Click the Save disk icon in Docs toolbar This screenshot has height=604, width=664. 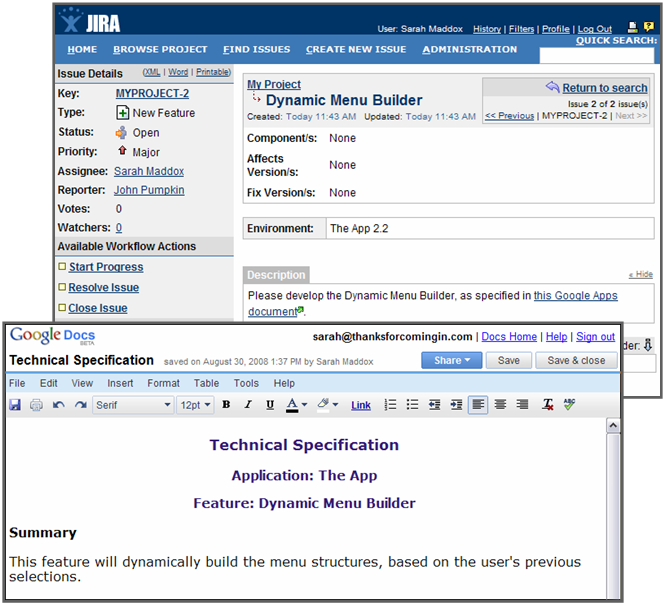pyautogui.click(x=15, y=405)
